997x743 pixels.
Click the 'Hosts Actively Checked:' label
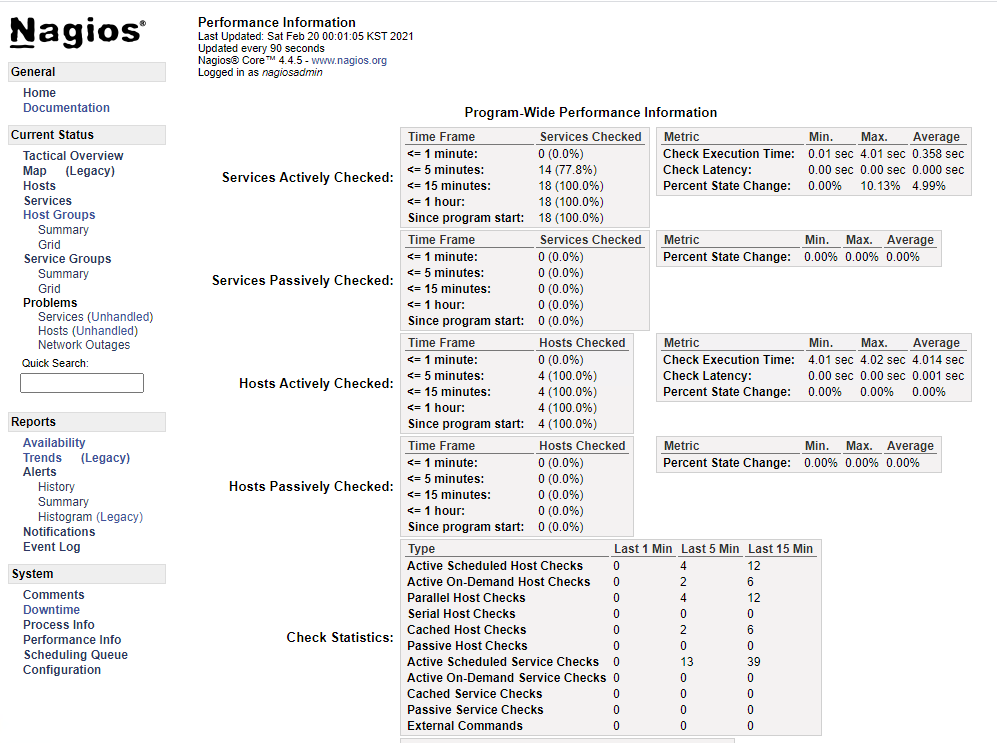point(316,384)
